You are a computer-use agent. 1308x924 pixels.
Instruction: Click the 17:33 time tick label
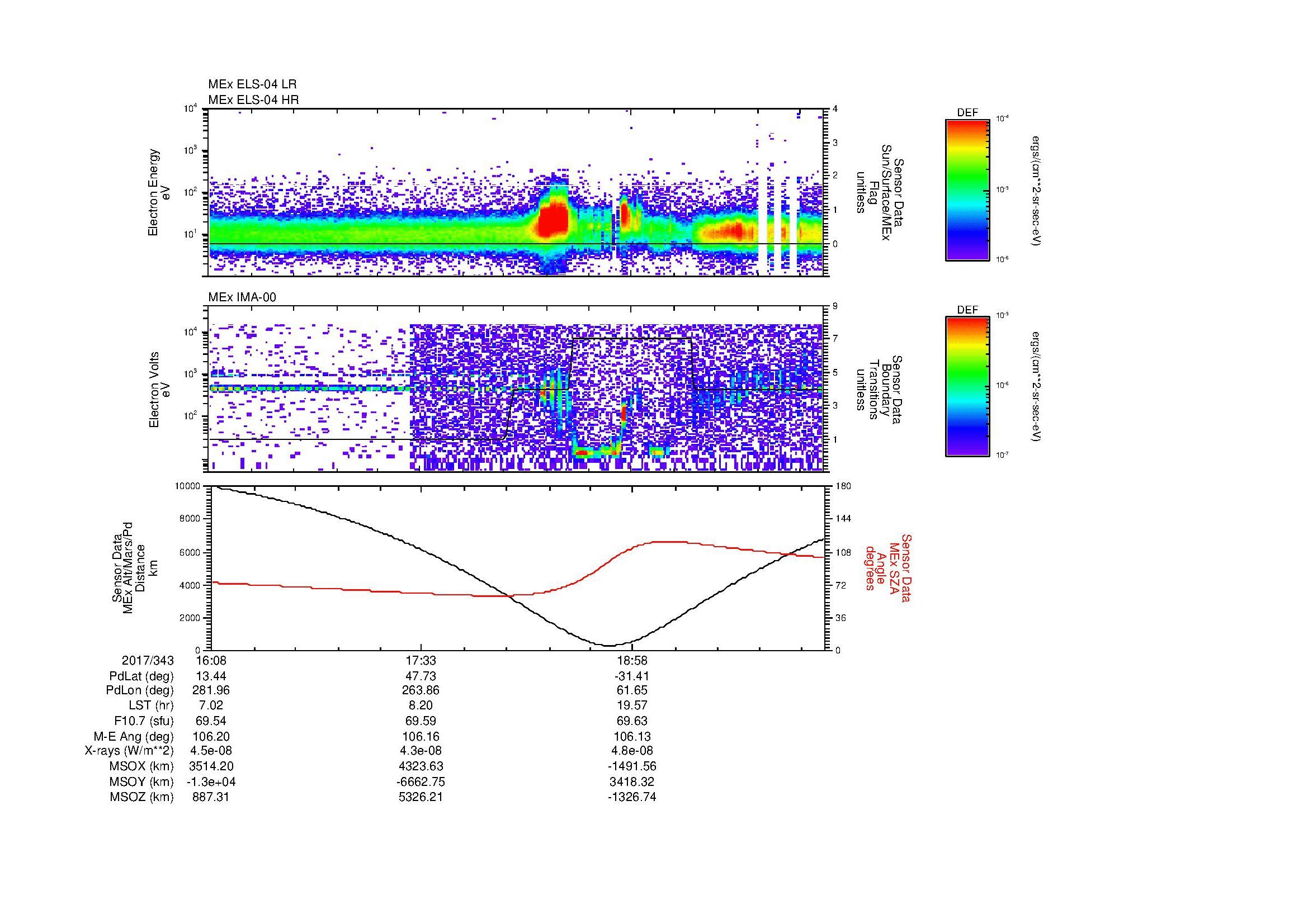[x=421, y=660]
